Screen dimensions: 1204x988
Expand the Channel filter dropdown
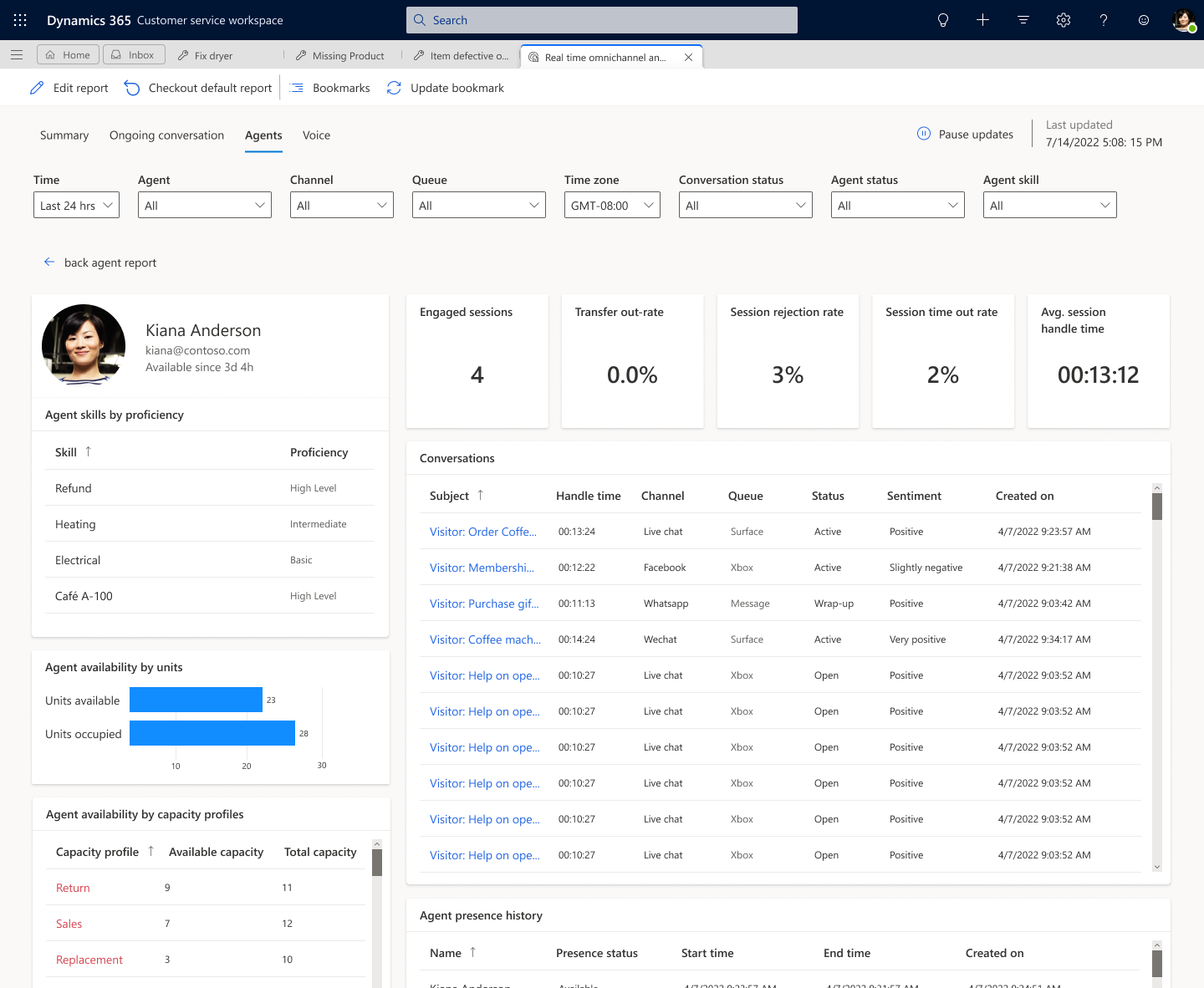[x=342, y=205]
